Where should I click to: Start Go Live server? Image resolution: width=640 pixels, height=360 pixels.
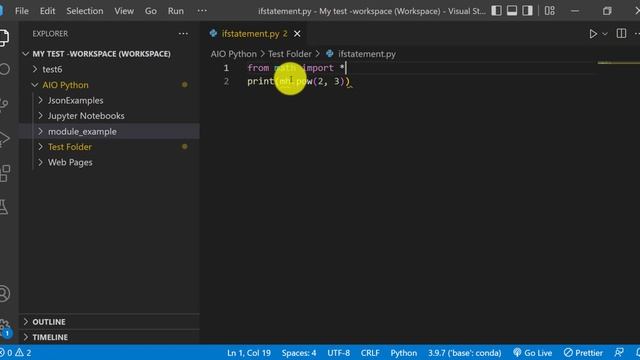point(532,353)
